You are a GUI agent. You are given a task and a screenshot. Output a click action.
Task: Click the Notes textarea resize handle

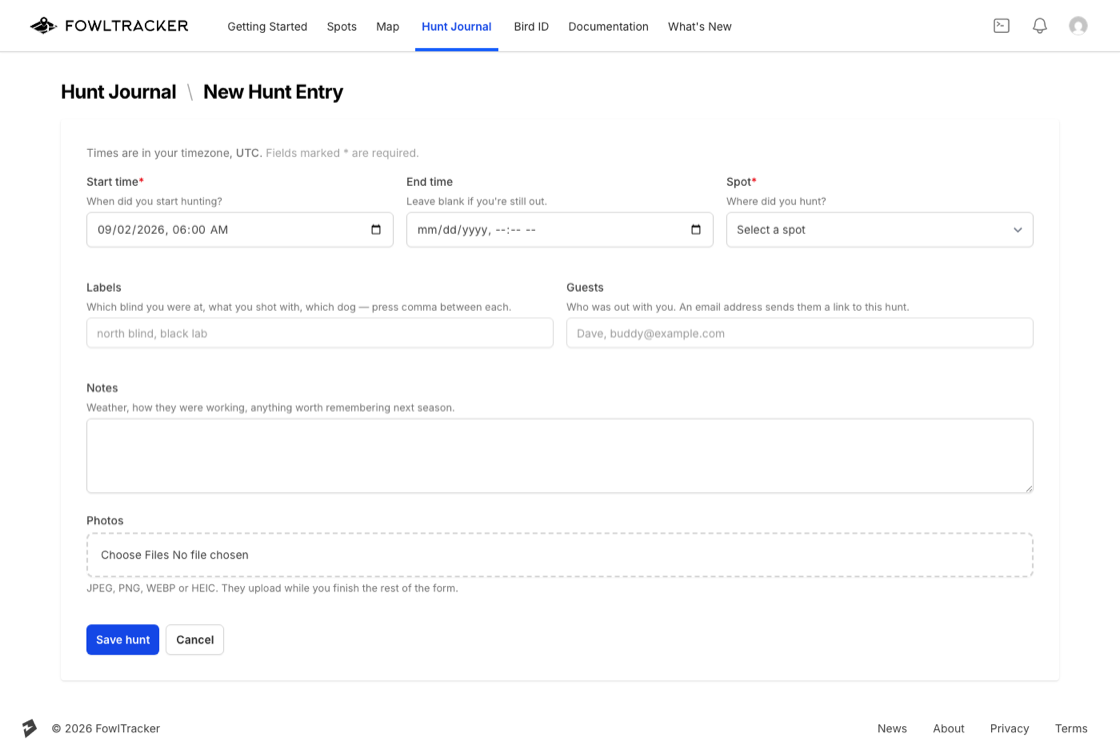(x=1029, y=488)
